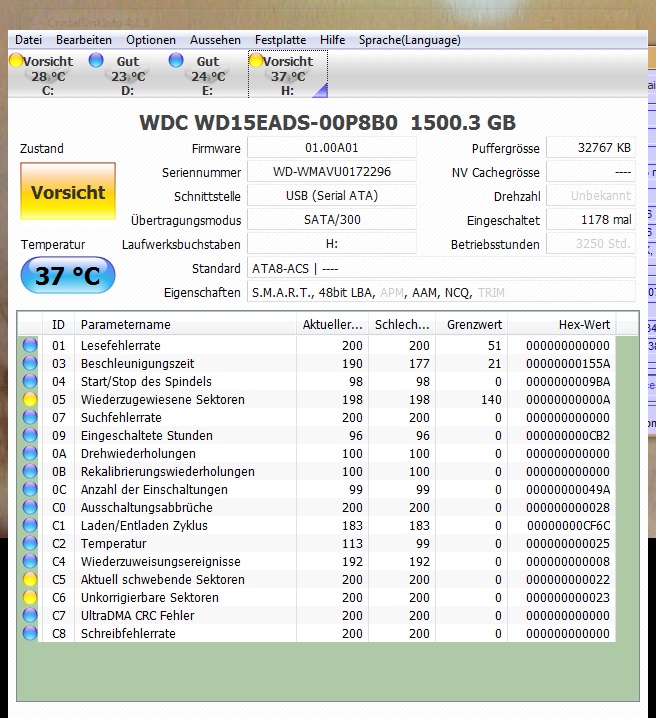
Task: Click the blue status icon for Drehwiederholungen
Action: point(30,453)
